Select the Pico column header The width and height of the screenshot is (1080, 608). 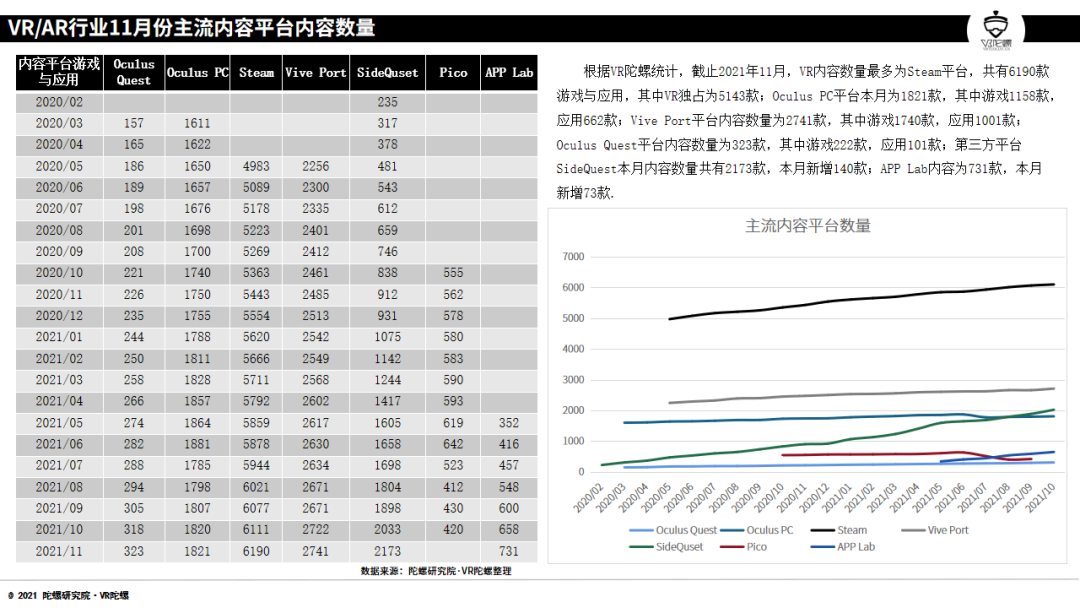(x=453, y=72)
